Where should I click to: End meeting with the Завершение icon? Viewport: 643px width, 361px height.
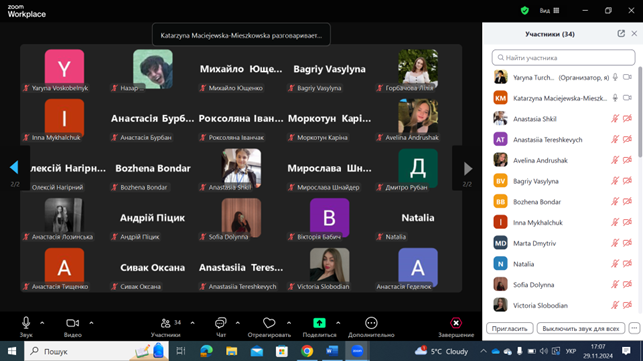click(456, 323)
